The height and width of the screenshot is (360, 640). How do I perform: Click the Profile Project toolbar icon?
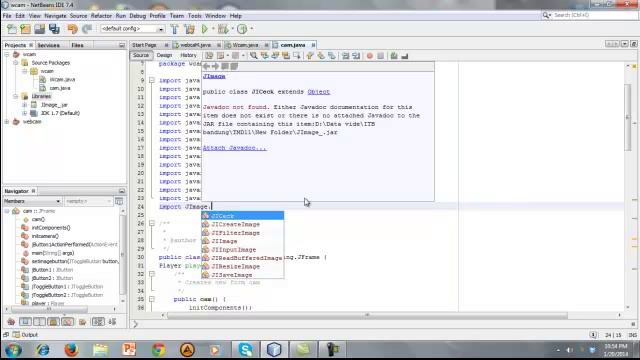[x=242, y=29]
